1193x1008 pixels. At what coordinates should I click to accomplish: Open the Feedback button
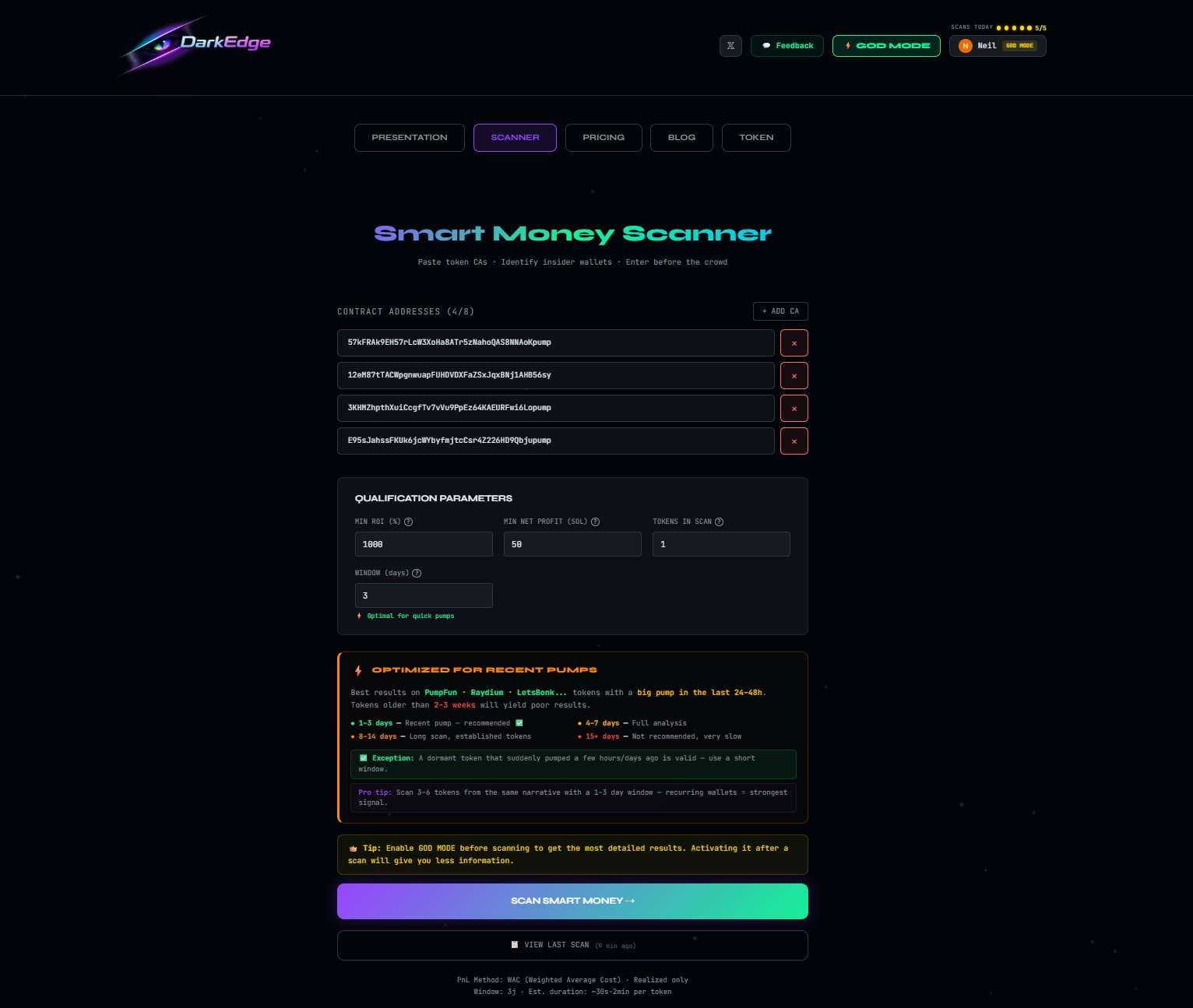coord(787,46)
